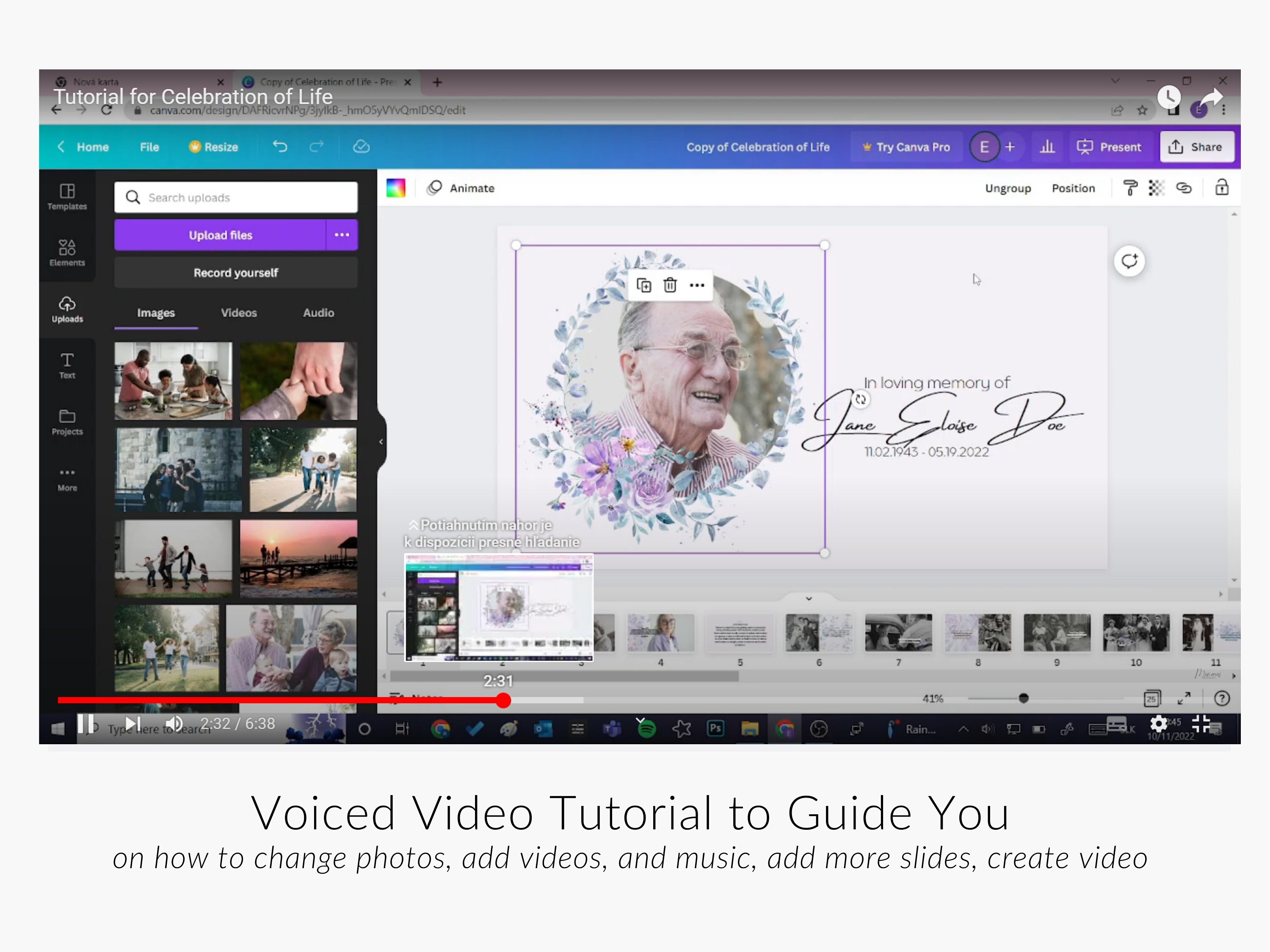
Task: Open the Position panel
Action: [x=1073, y=188]
